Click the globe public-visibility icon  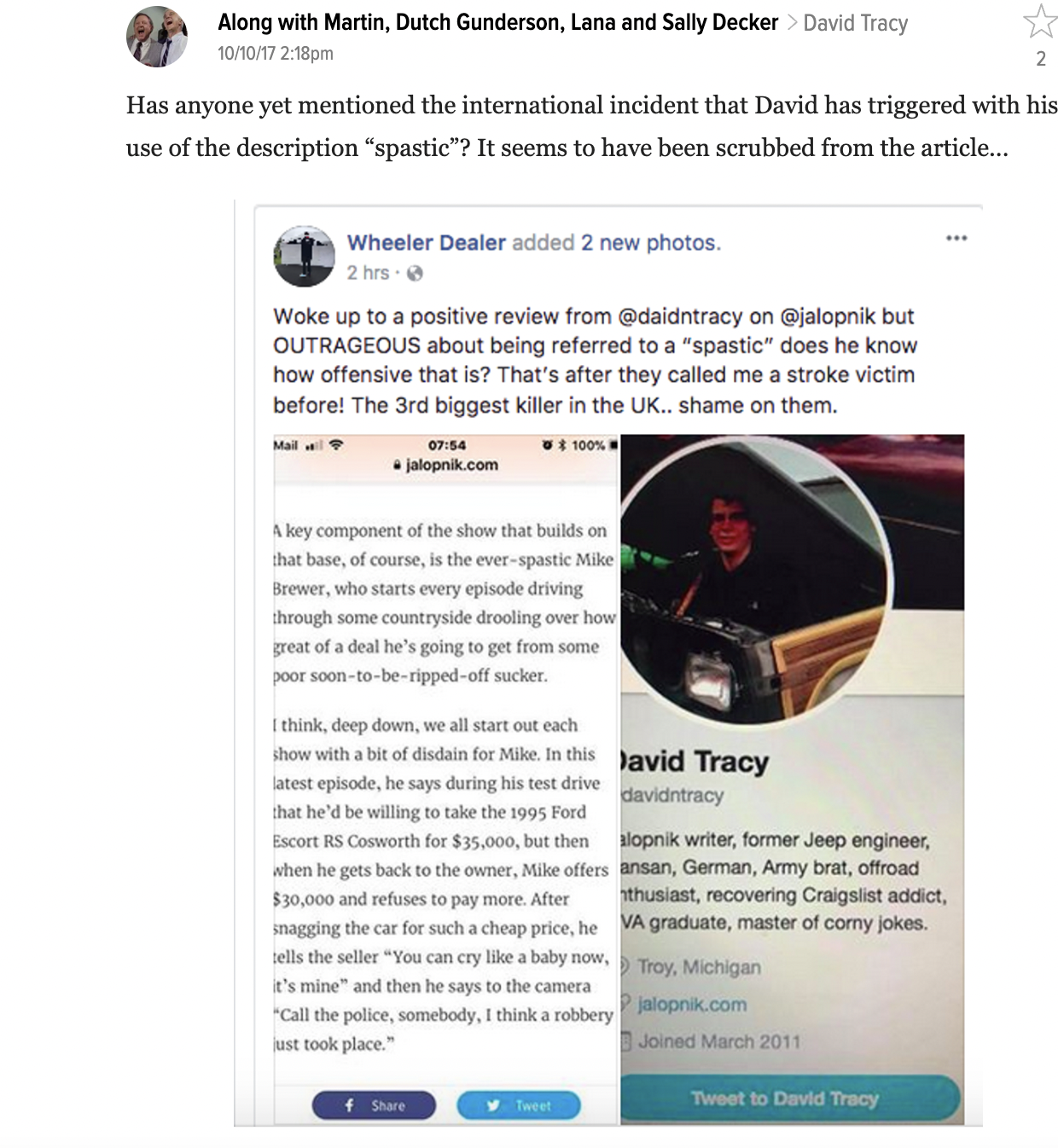coord(415,273)
